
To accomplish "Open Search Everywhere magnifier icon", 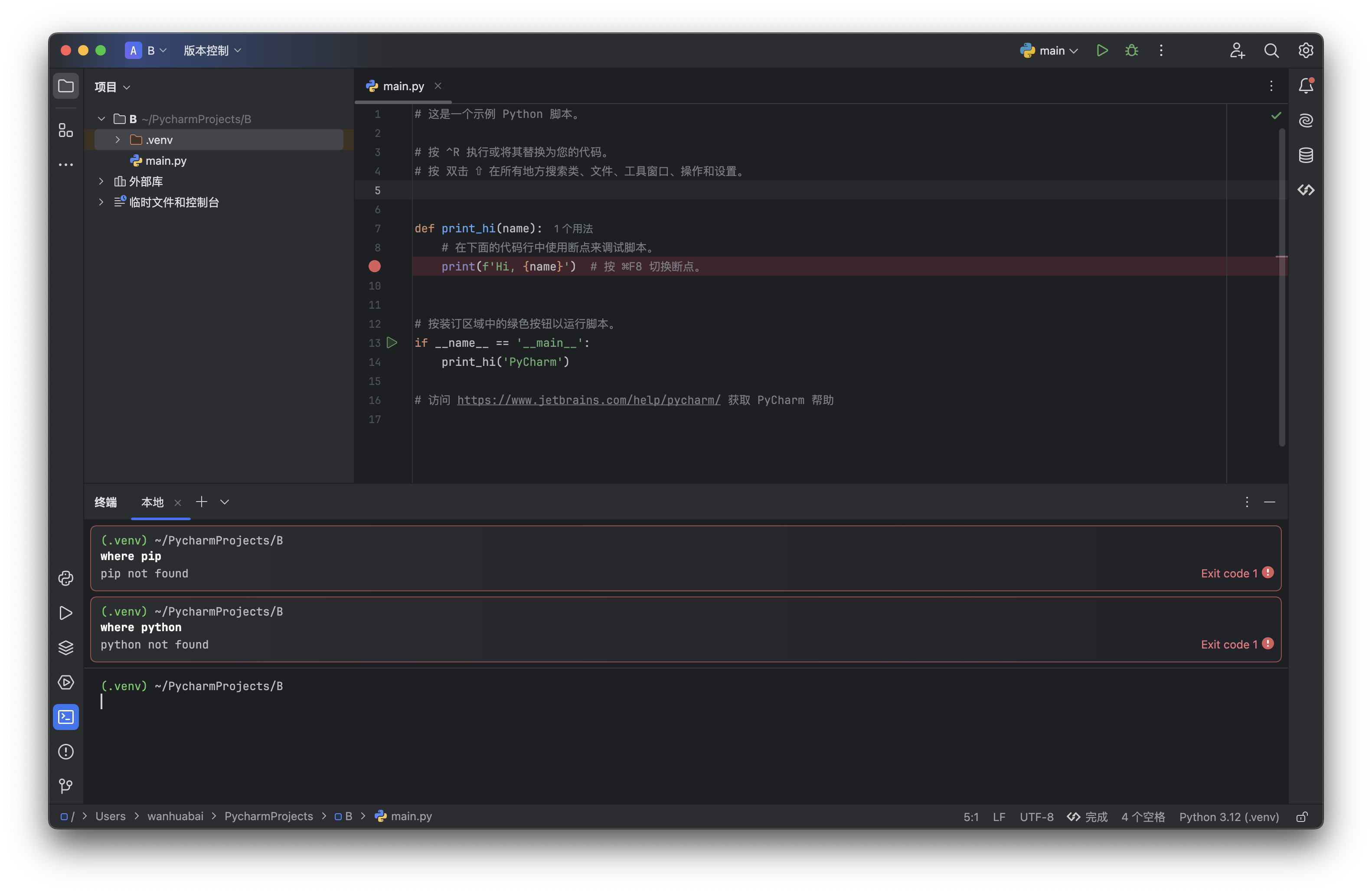I will click(1271, 51).
